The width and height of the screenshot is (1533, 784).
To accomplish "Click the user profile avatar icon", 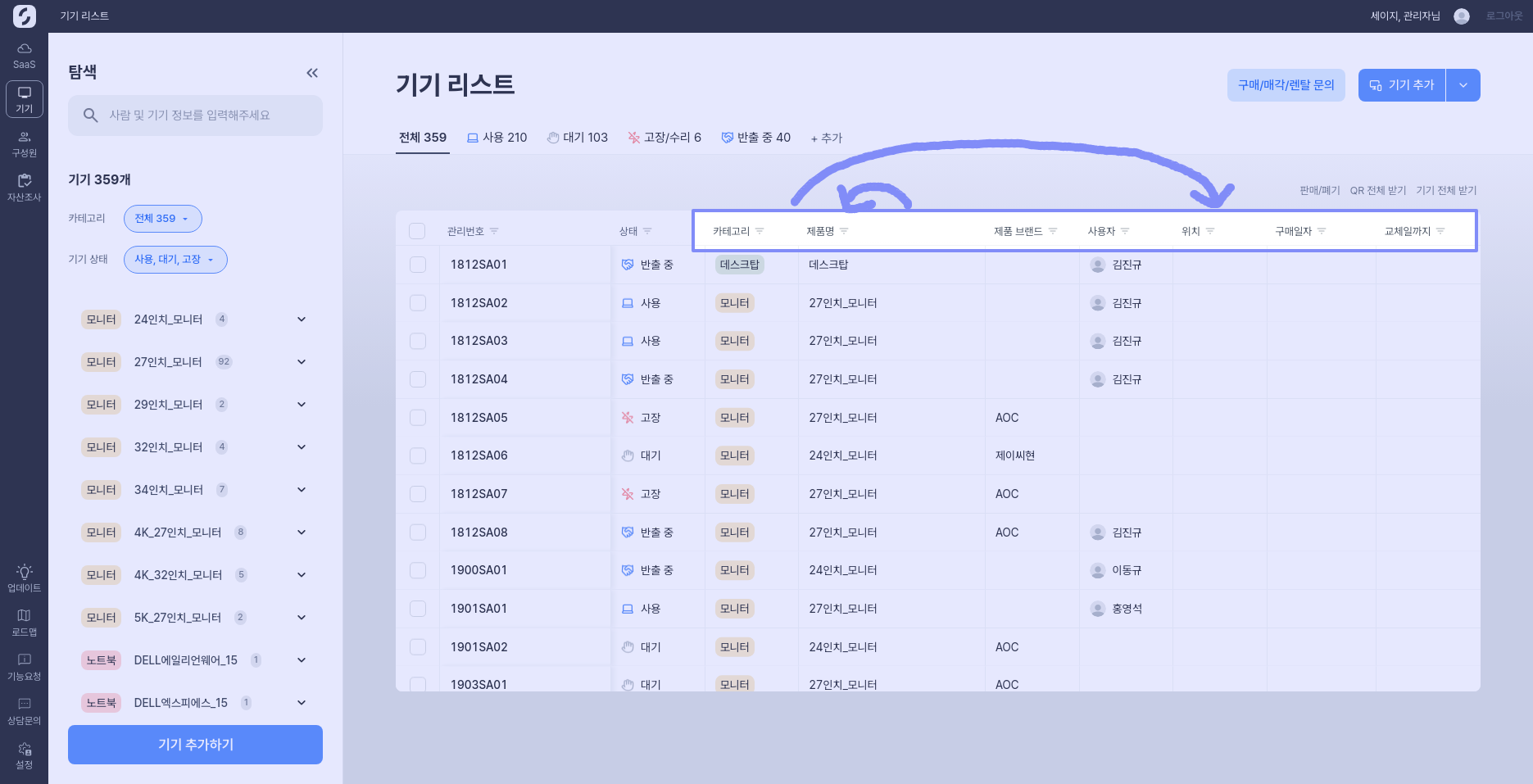I will [x=1461, y=16].
